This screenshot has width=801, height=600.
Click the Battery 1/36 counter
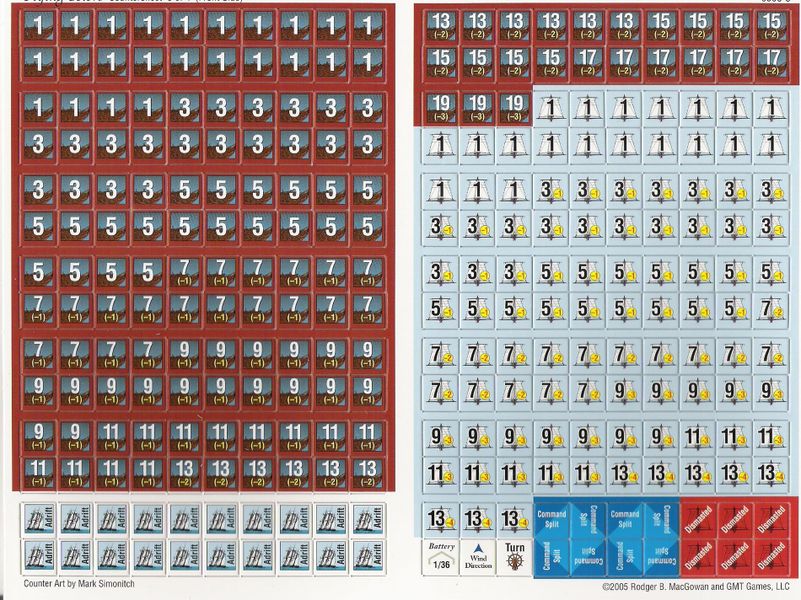(x=441, y=556)
